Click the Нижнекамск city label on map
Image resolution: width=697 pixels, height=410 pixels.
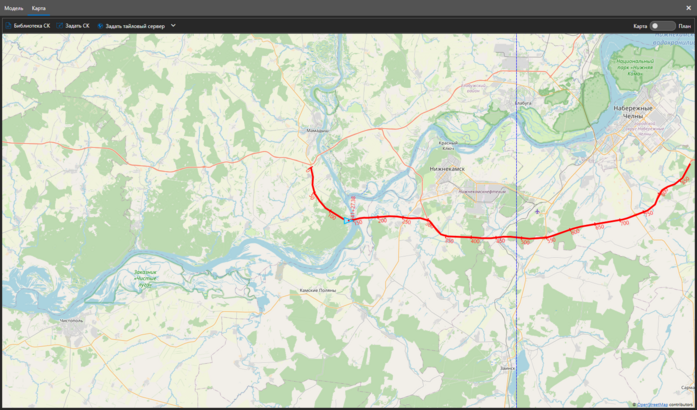[447, 169]
